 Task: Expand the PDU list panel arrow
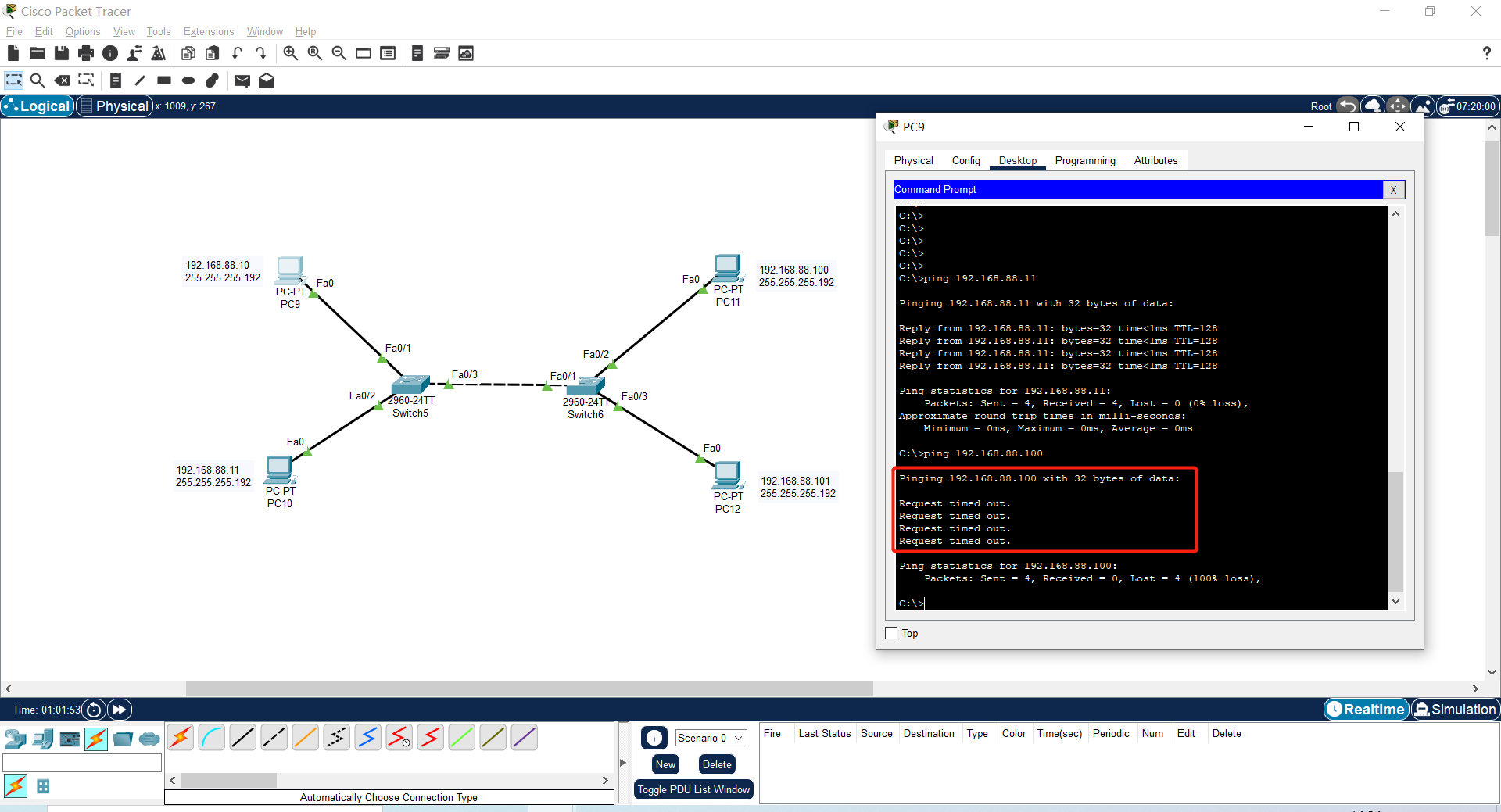(x=623, y=763)
